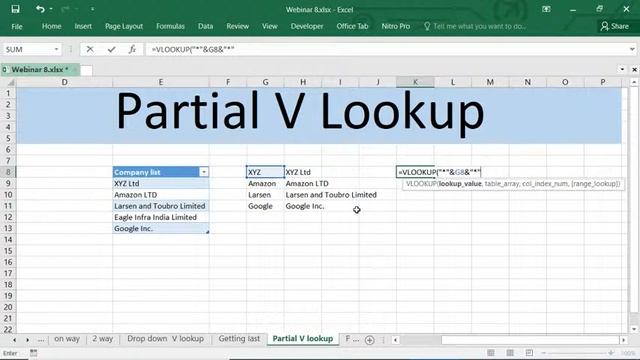
Task: Open Ribbon Display Options icon
Action: (546, 9)
